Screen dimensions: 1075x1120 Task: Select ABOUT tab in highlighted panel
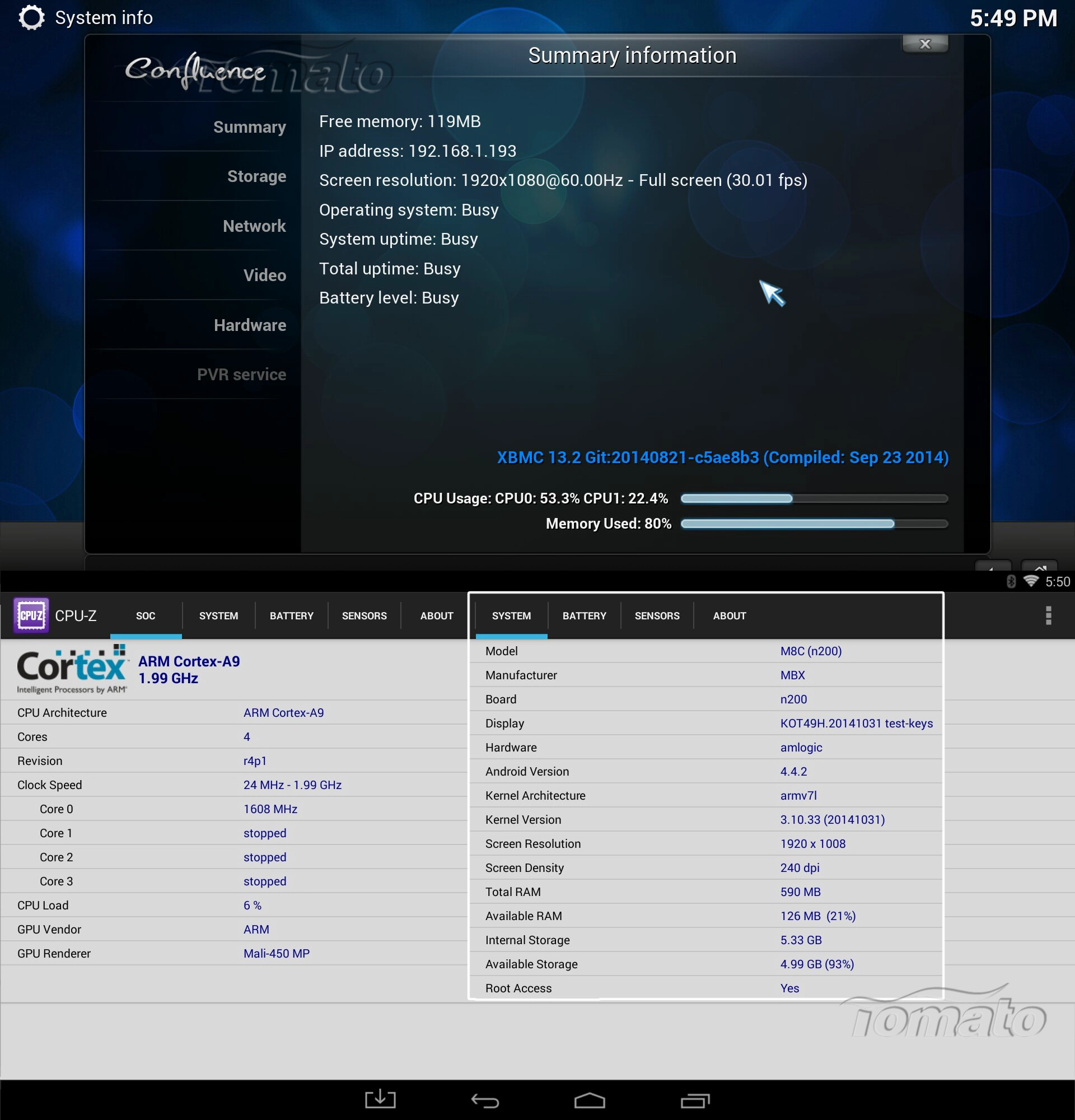[730, 616]
